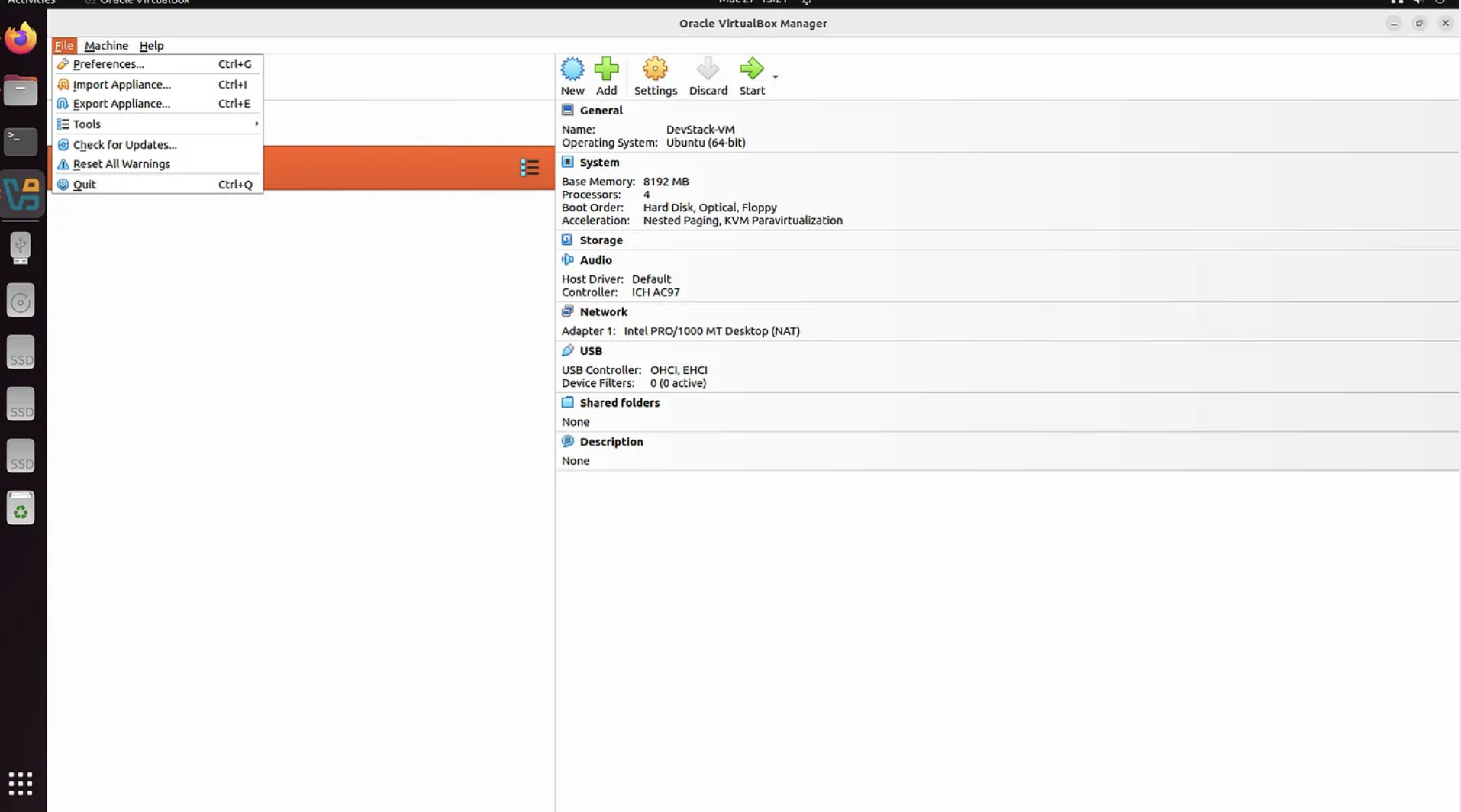Click the Audio section header
This screenshot has height=812, width=1461.
click(595, 260)
